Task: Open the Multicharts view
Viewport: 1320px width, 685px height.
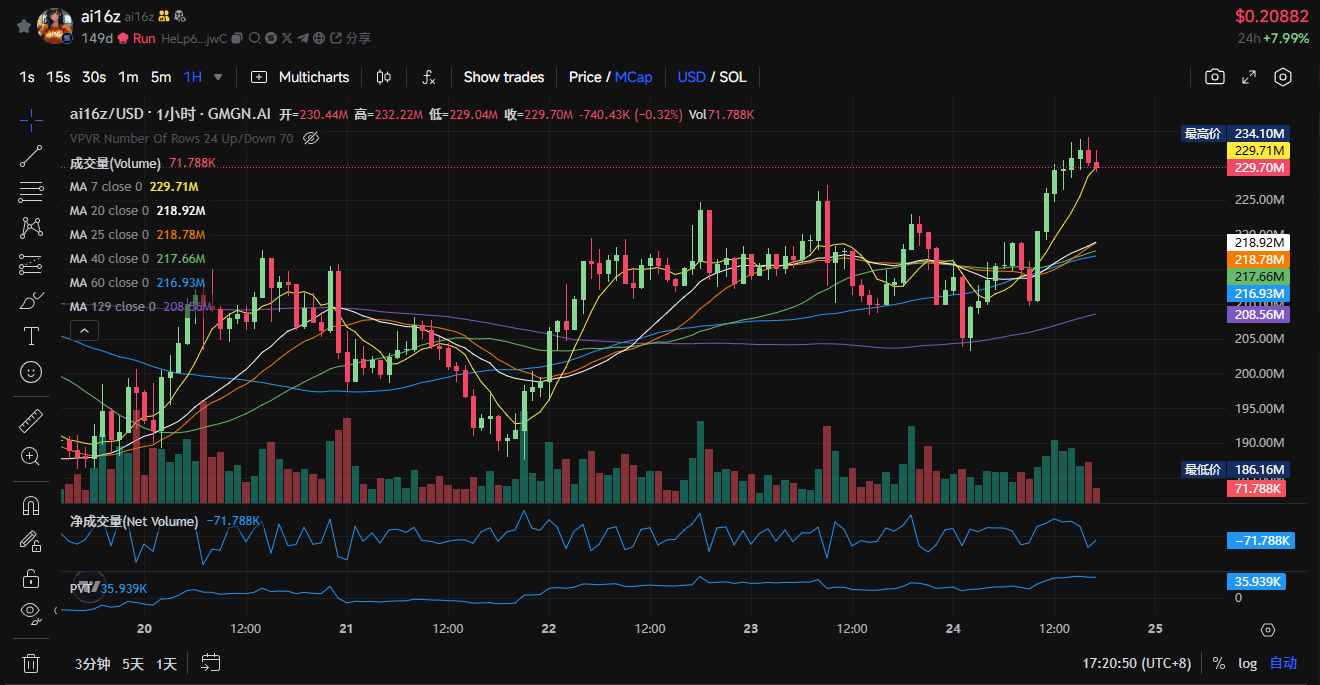Action: coord(300,77)
